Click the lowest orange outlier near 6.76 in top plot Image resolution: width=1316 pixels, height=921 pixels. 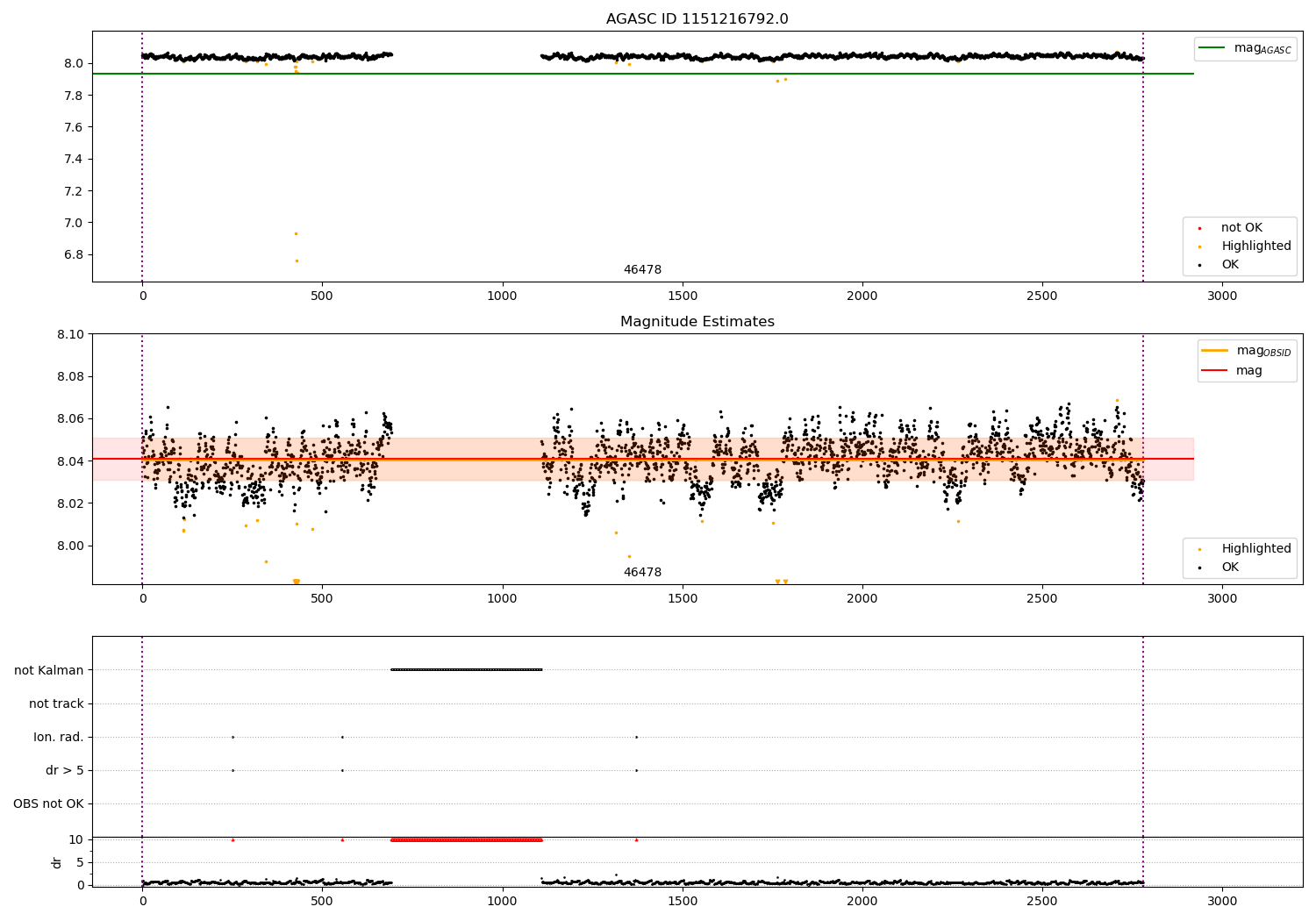[x=297, y=261]
